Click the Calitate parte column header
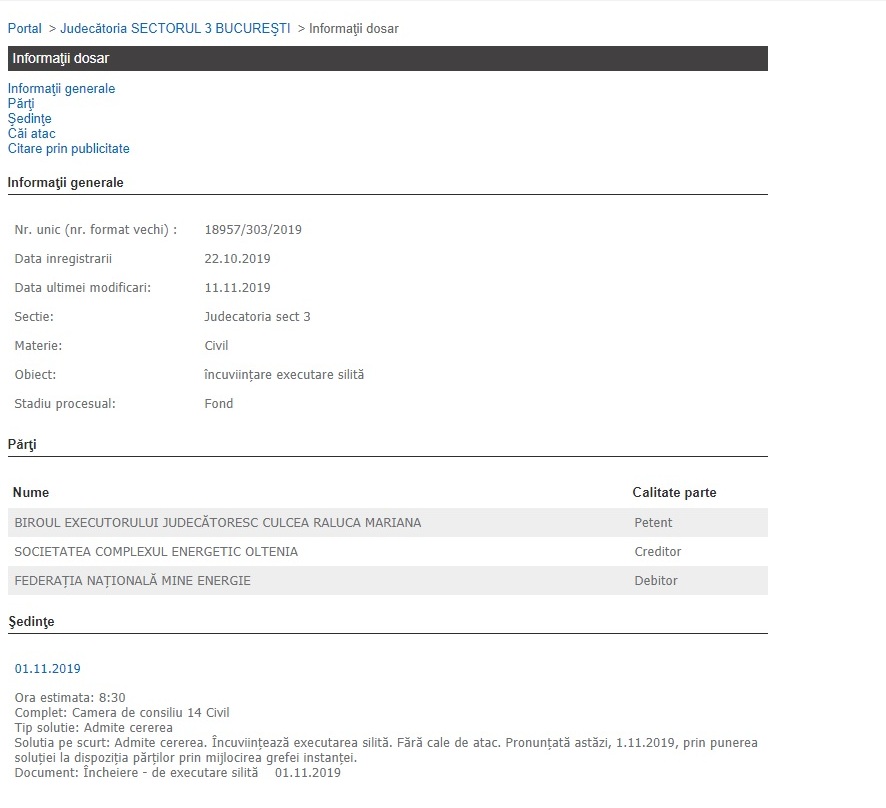This screenshot has height=808, width=886. 674,493
